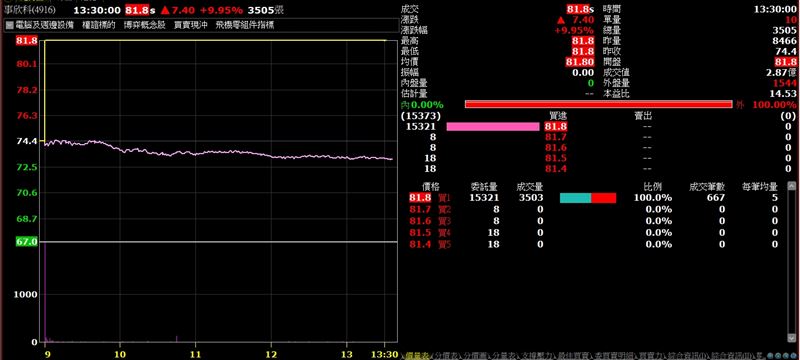Click the 1000 volume axis label

[27, 295]
